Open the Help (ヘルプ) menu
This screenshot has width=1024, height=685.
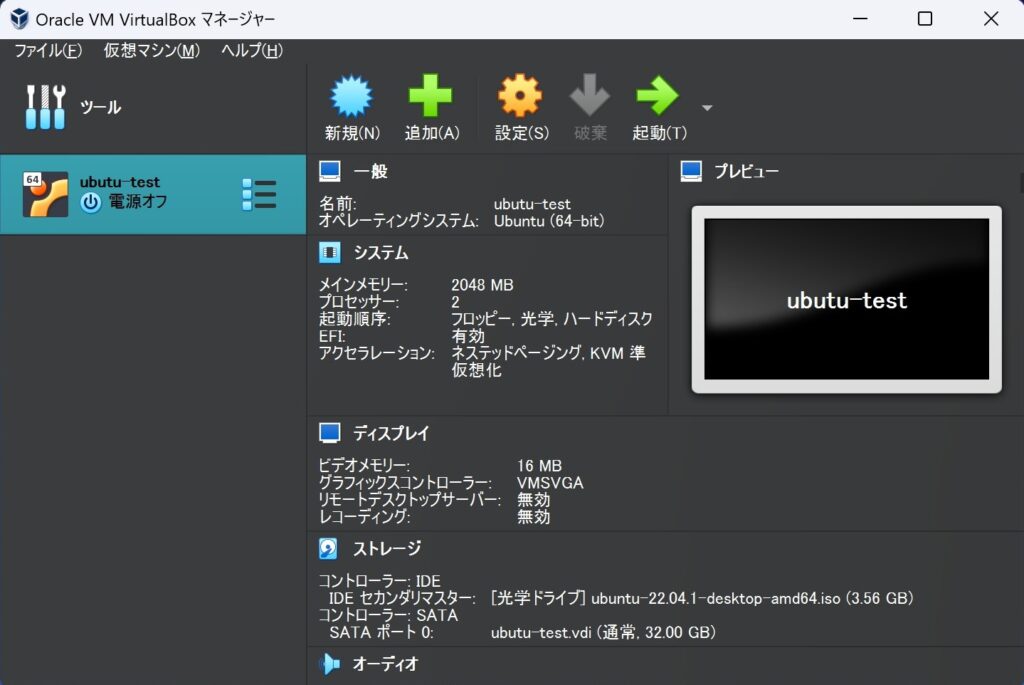(252, 51)
